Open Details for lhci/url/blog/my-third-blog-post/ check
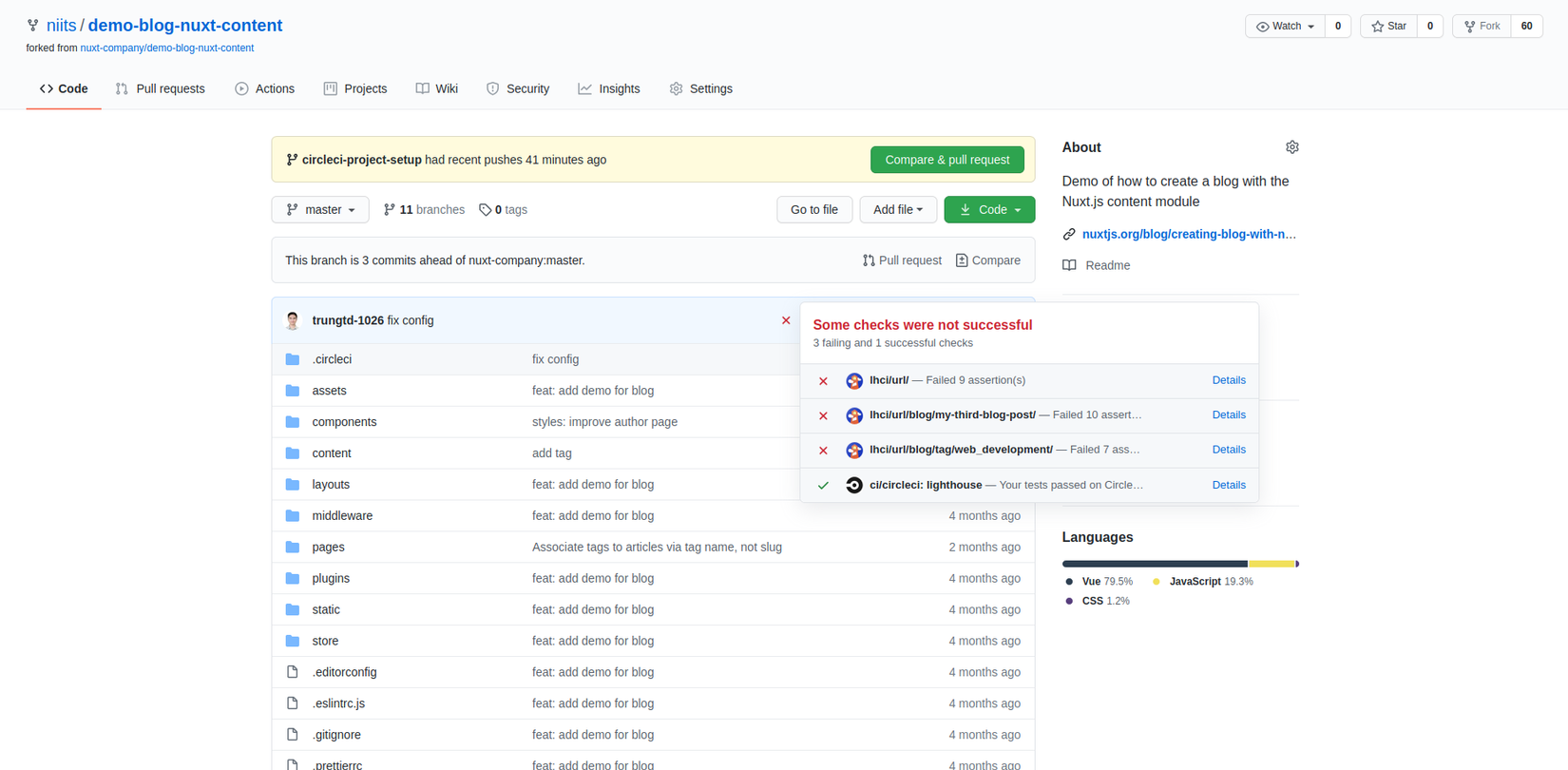The height and width of the screenshot is (770, 1568). click(1229, 414)
